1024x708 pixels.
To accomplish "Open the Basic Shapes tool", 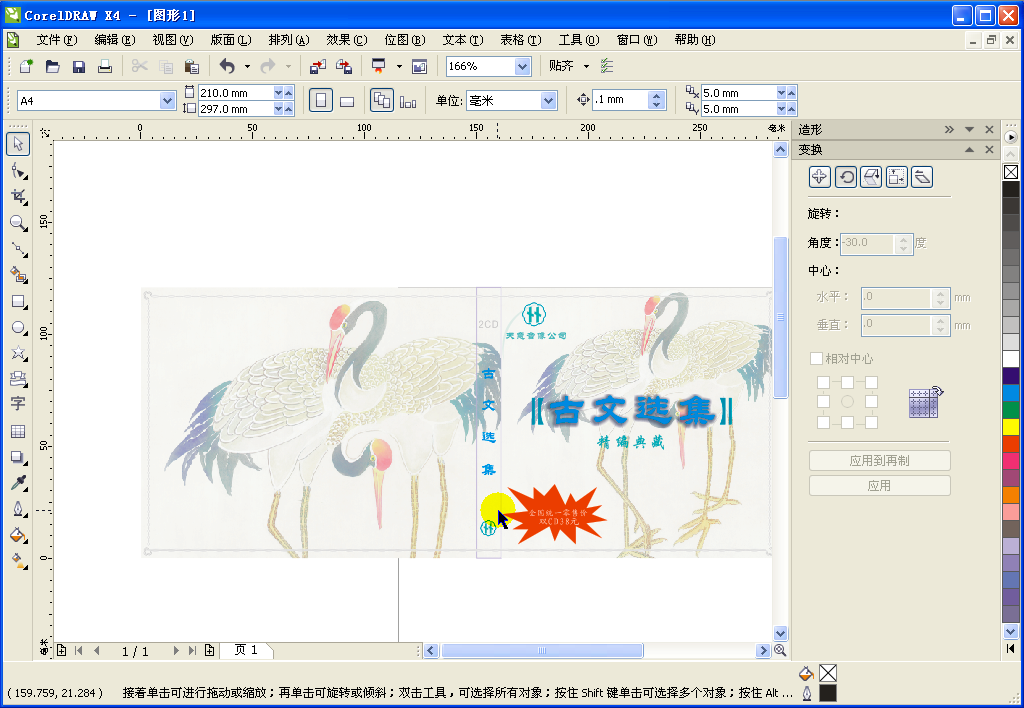I will (18, 379).
